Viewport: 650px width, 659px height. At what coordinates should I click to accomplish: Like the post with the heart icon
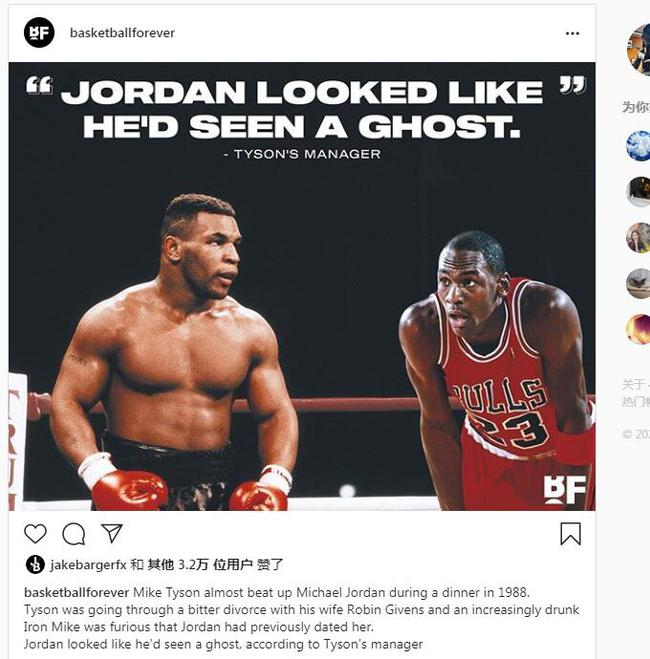click(x=35, y=534)
